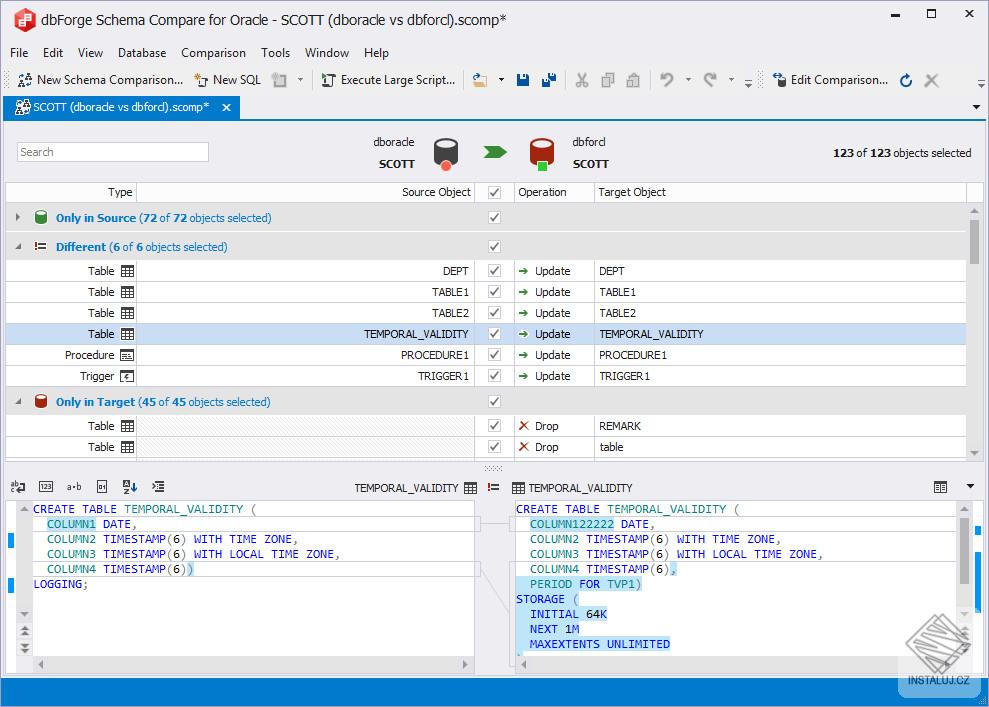Click the source database icon for dboracle

click(445, 154)
